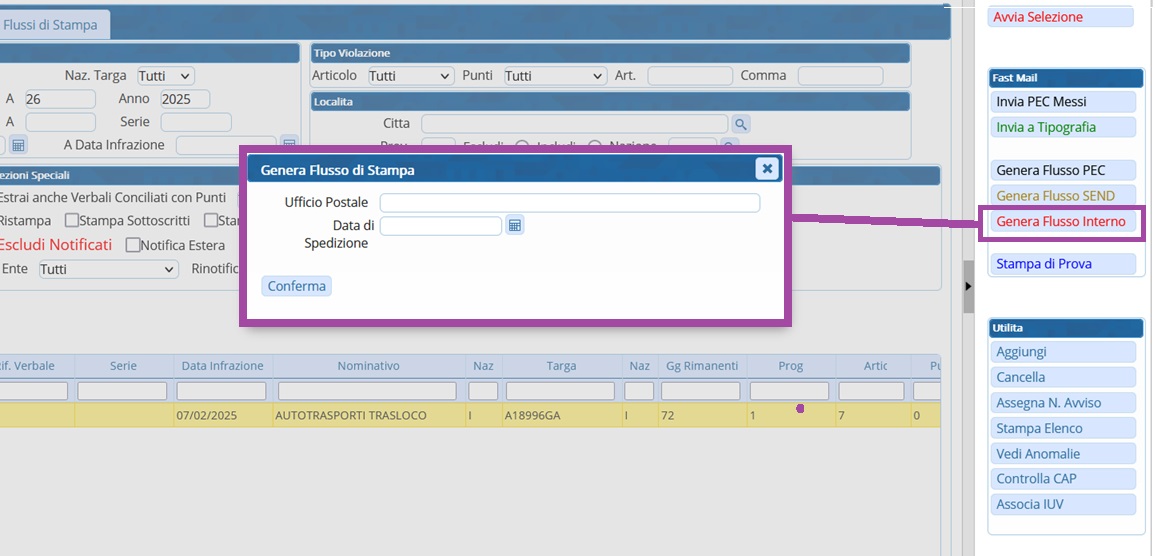Open the Punti dropdown list

pos(555,76)
